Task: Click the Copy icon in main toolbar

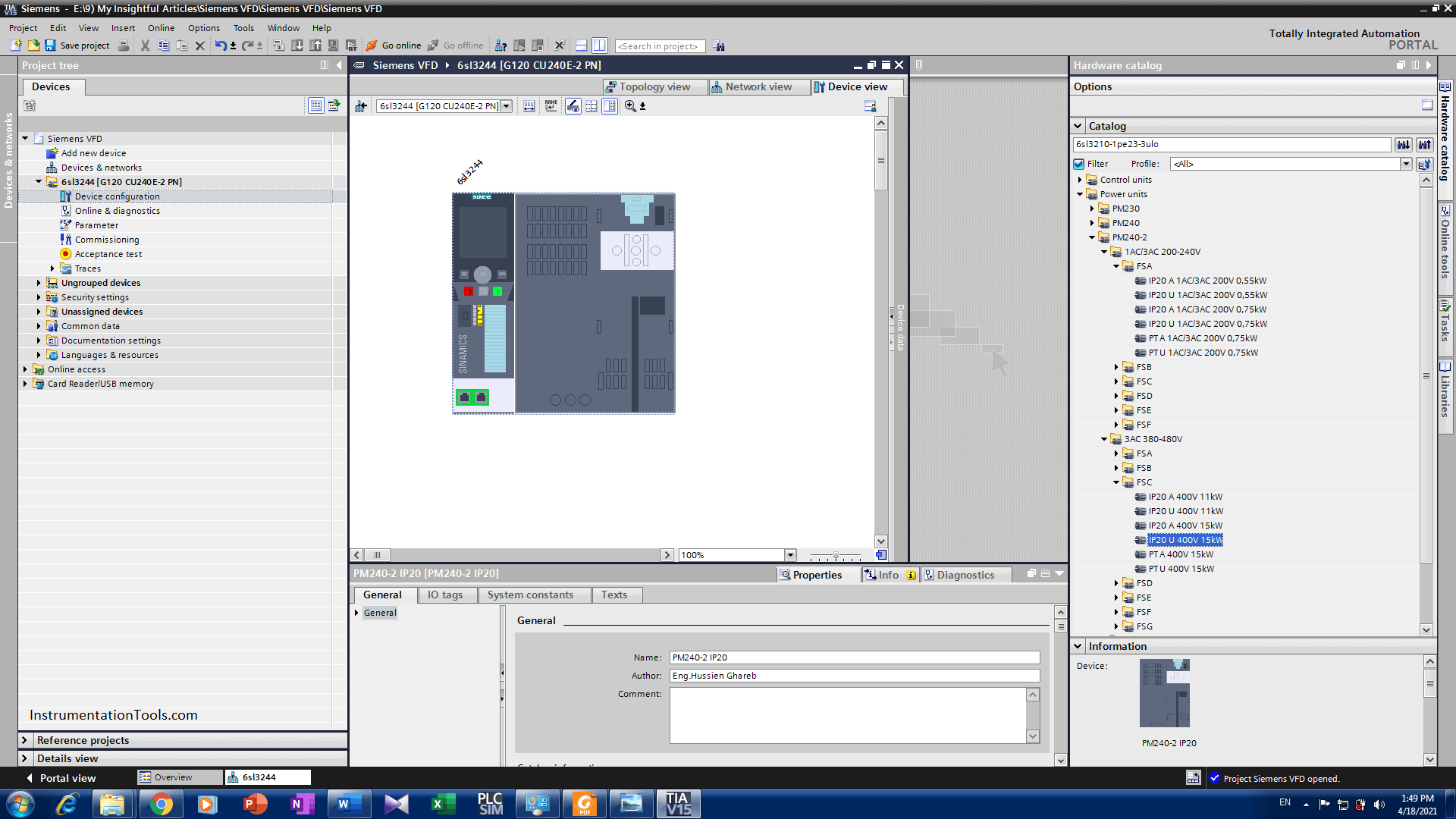Action: point(163,45)
